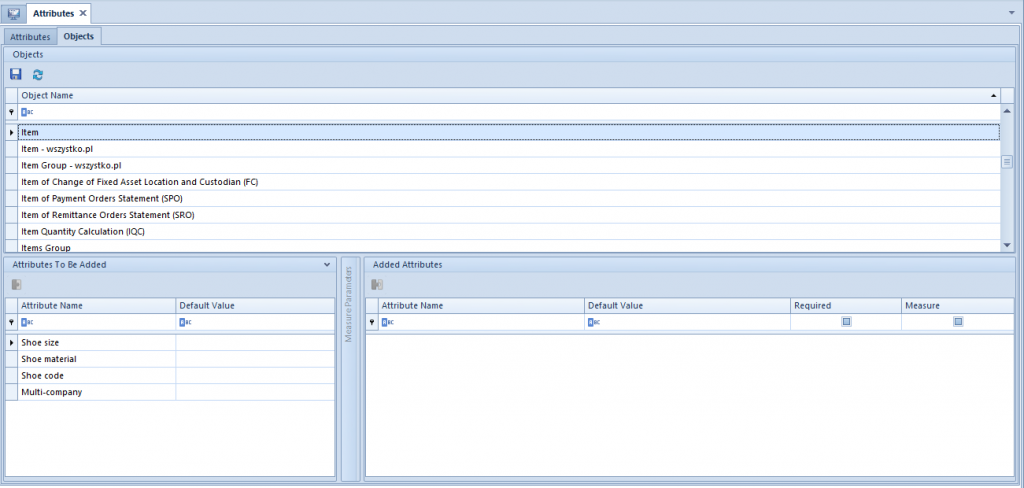Image resolution: width=1024 pixels, height=488 pixels.
Task: Toggle sort arrow on Object Name column
Action: pos(994,95)
